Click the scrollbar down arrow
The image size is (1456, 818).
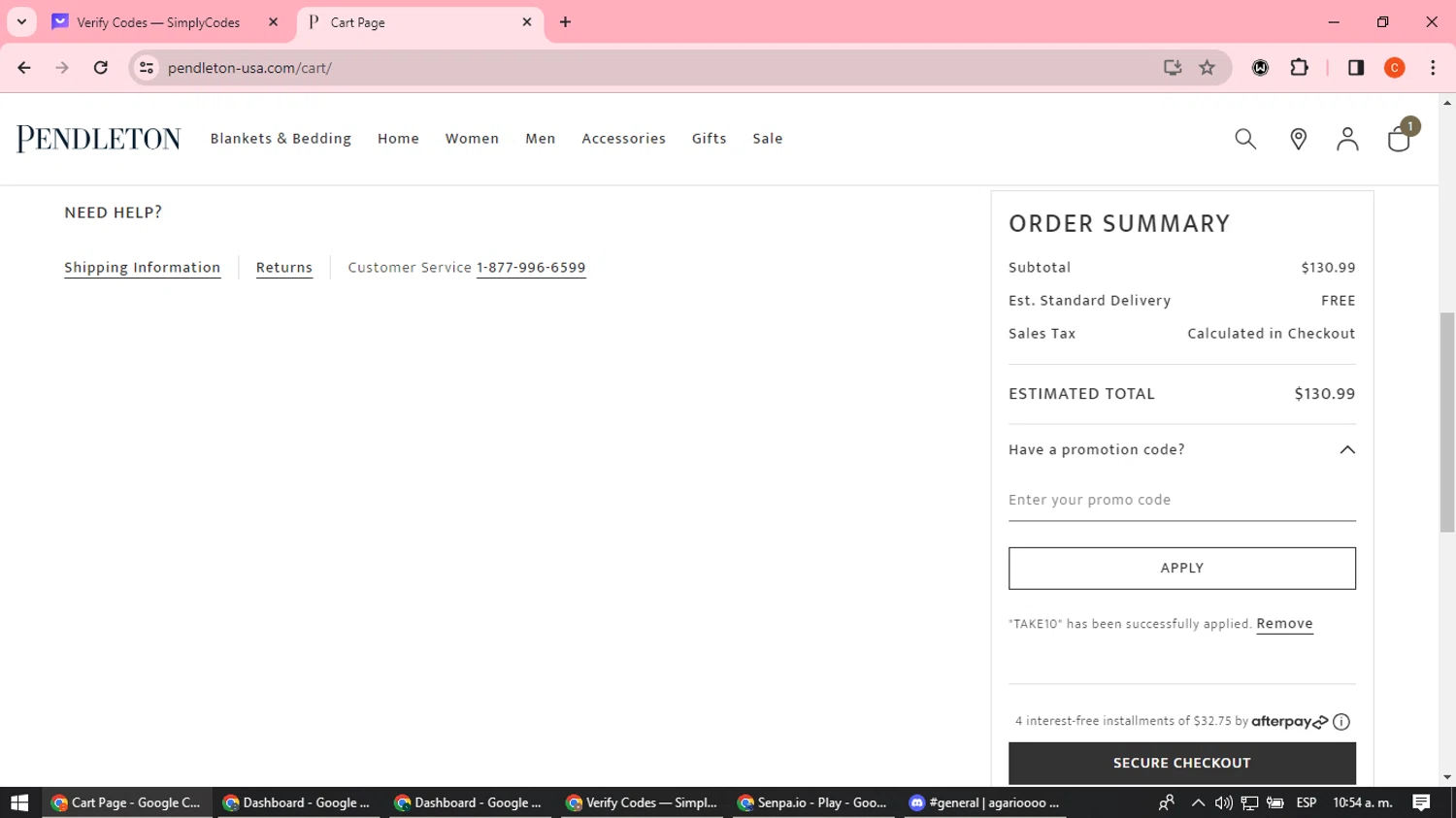pyautogui.click(x=1446, y=777)
